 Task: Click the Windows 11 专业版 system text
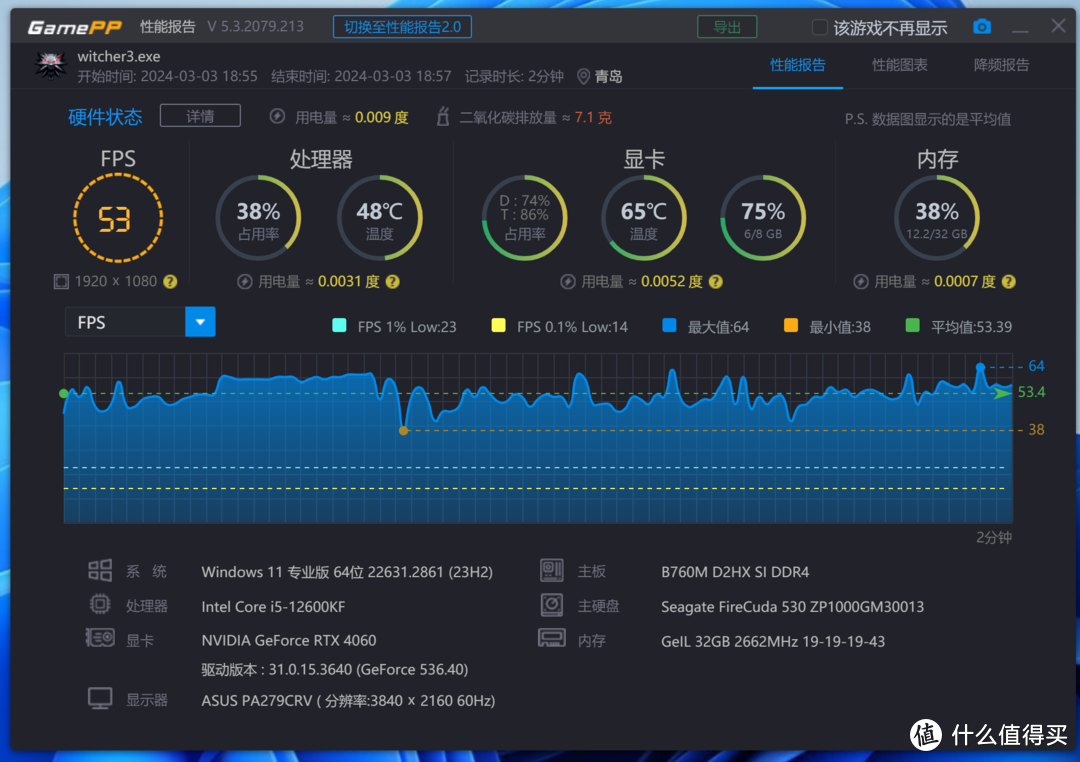coord(346,572)
